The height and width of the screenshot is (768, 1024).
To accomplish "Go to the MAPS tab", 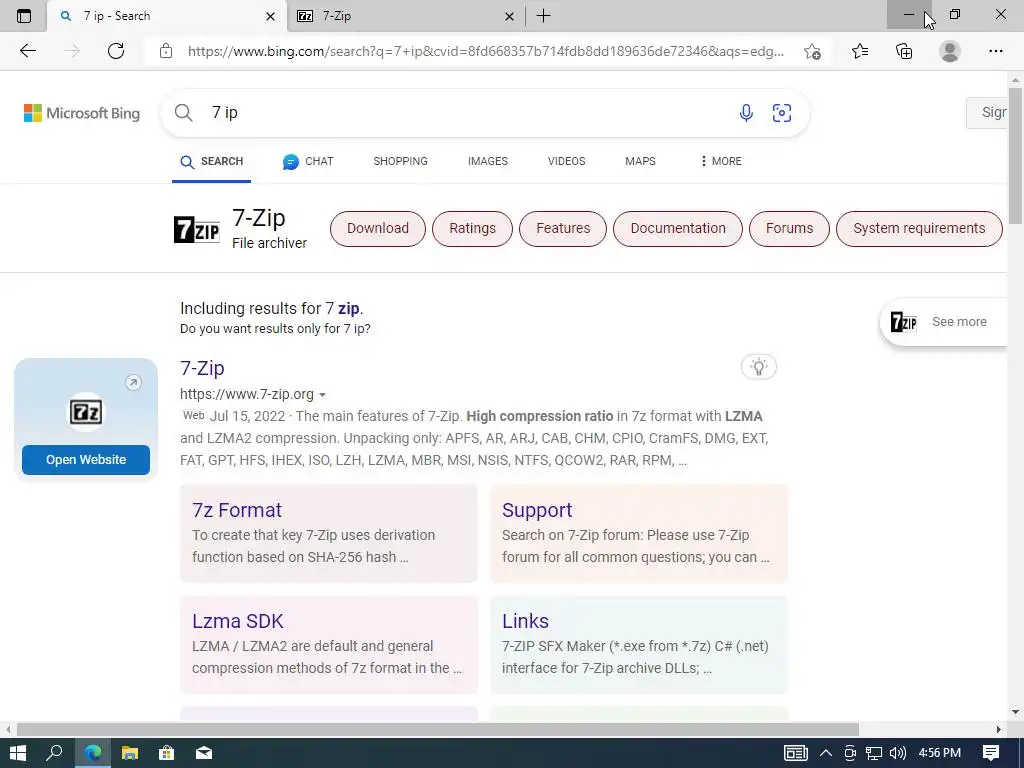I will (640, 161).
